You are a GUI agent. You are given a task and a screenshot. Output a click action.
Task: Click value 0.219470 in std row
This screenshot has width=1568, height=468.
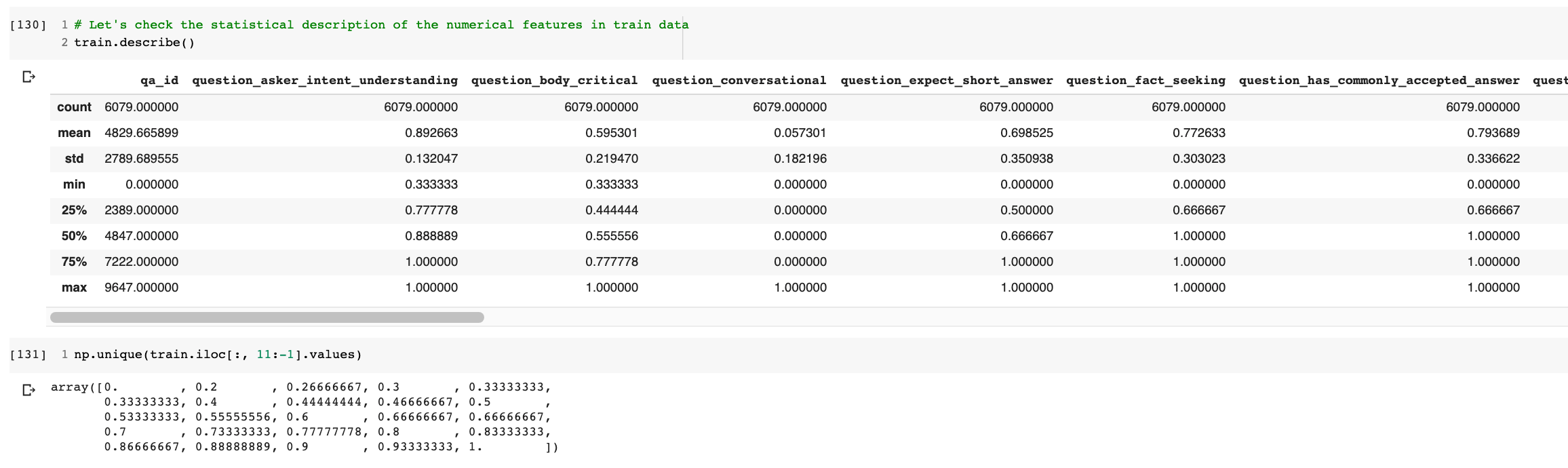[612, 159]
